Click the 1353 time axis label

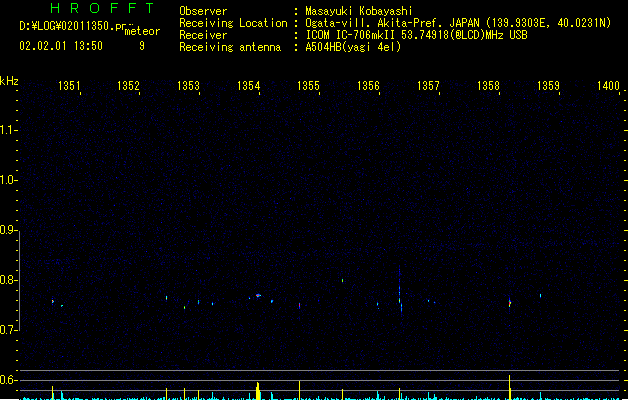click(189, 86)
